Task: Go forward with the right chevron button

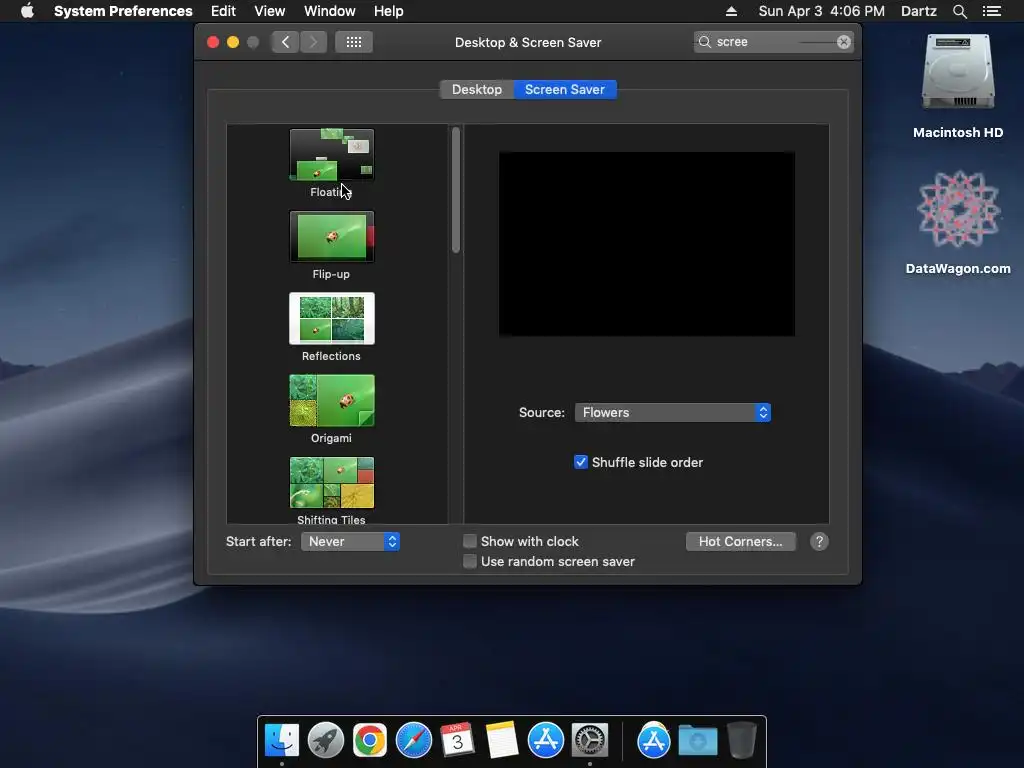Action: click(313, 42)
